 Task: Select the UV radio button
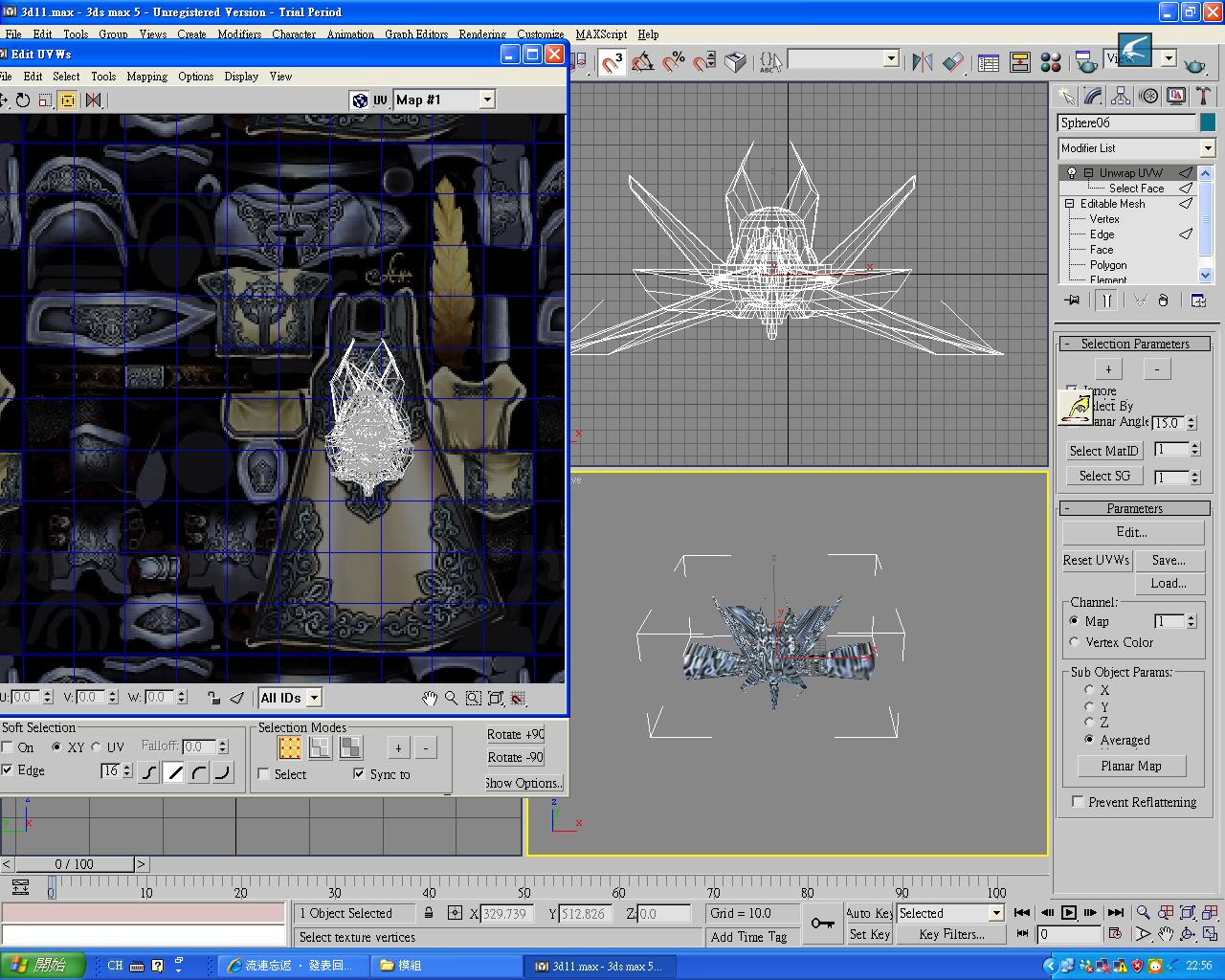97,747
